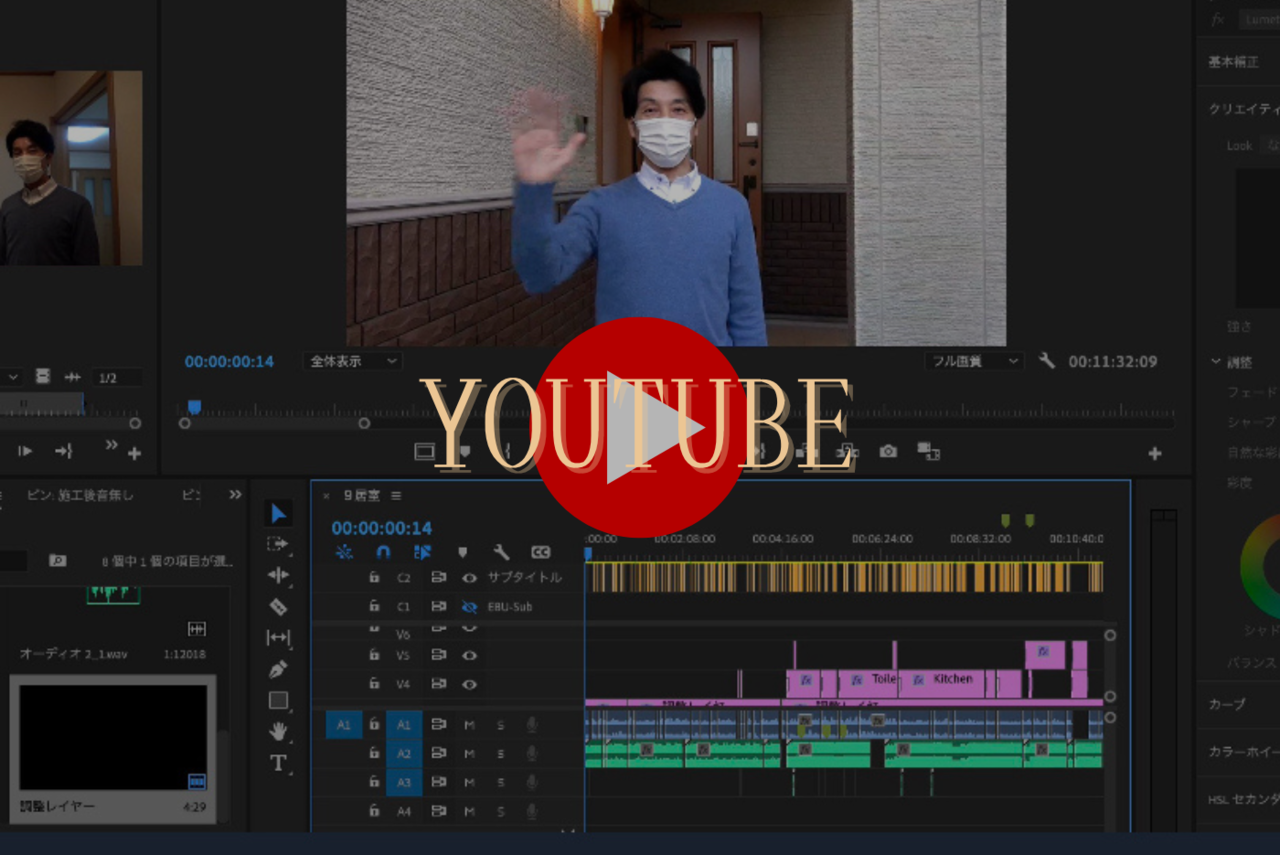Open Source Monitor 1/2 resolution dropdown

[117, 377]
